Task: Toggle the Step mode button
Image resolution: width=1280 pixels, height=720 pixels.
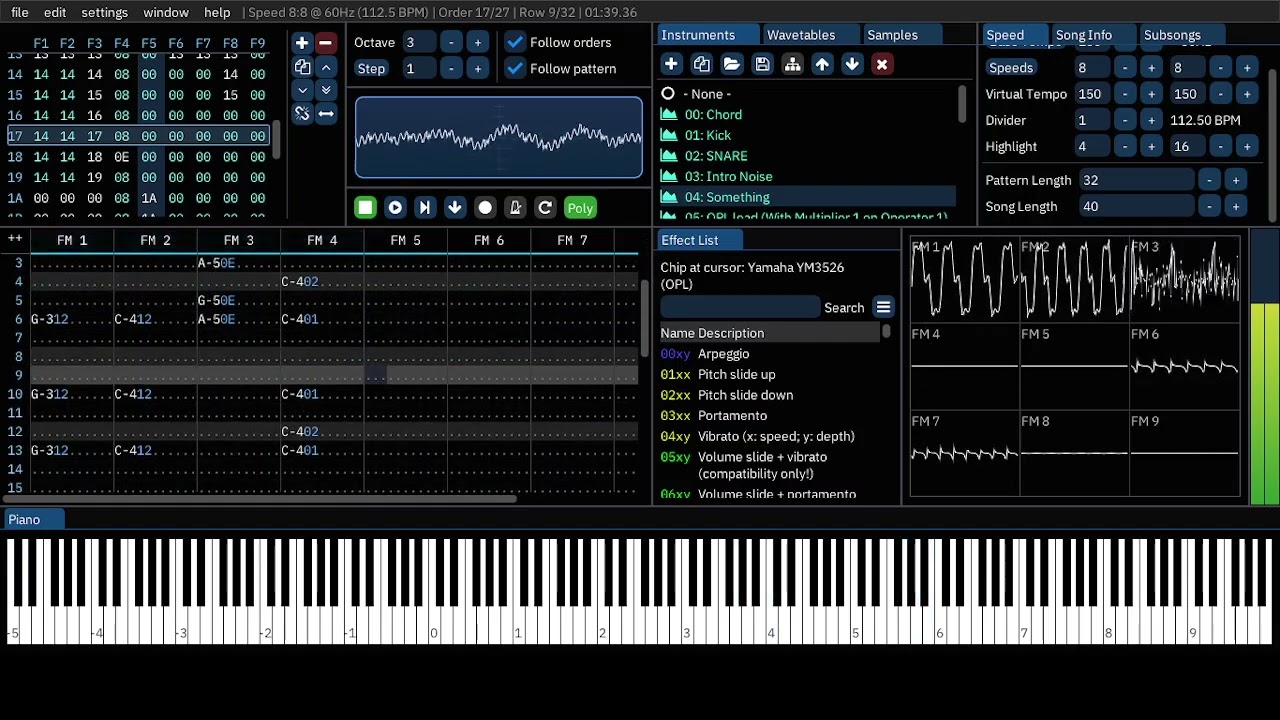Action: [x=371, y=68]
